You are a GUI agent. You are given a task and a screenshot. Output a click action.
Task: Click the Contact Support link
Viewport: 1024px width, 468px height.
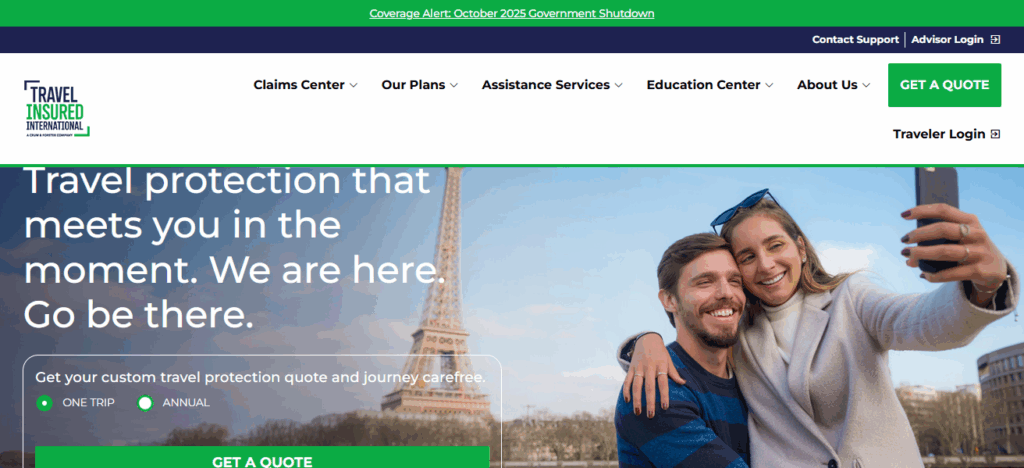(856, 40)
